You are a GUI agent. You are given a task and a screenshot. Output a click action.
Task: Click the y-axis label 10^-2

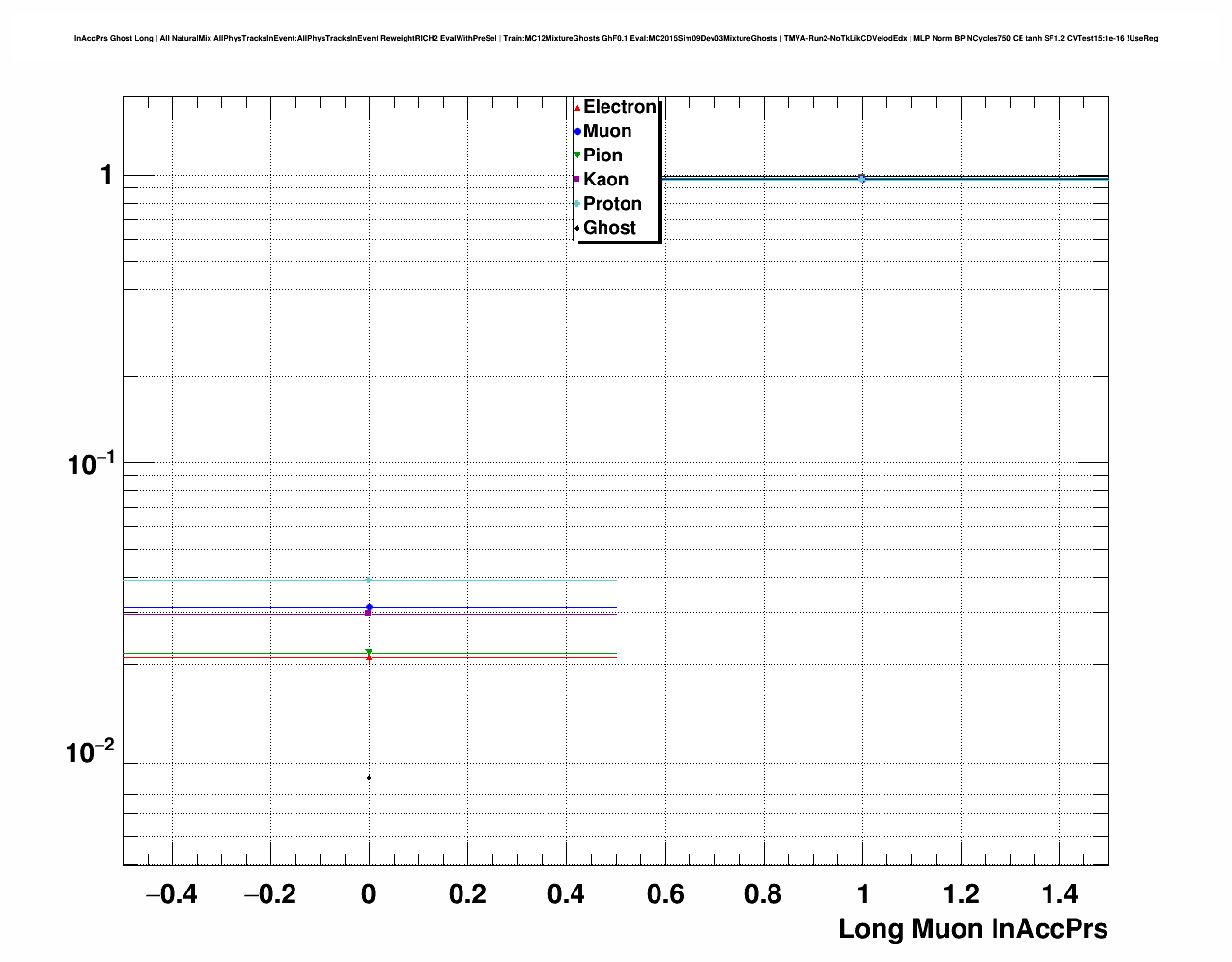click(91, 750)
